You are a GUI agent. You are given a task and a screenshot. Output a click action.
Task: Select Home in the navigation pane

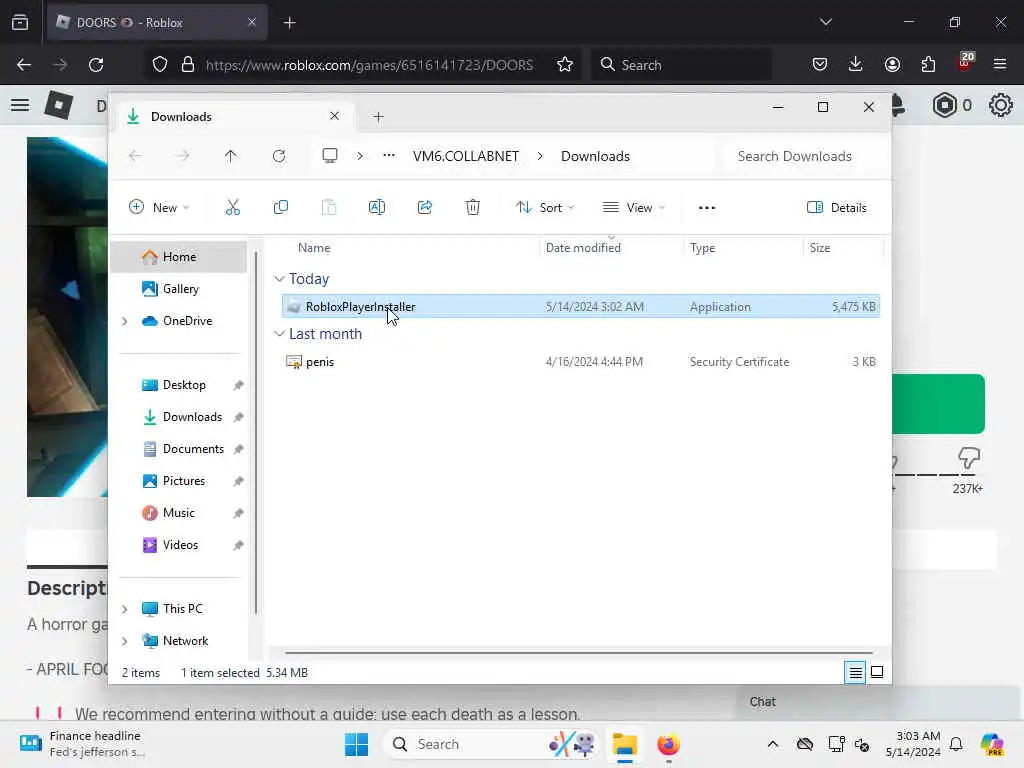pos(179,257)
